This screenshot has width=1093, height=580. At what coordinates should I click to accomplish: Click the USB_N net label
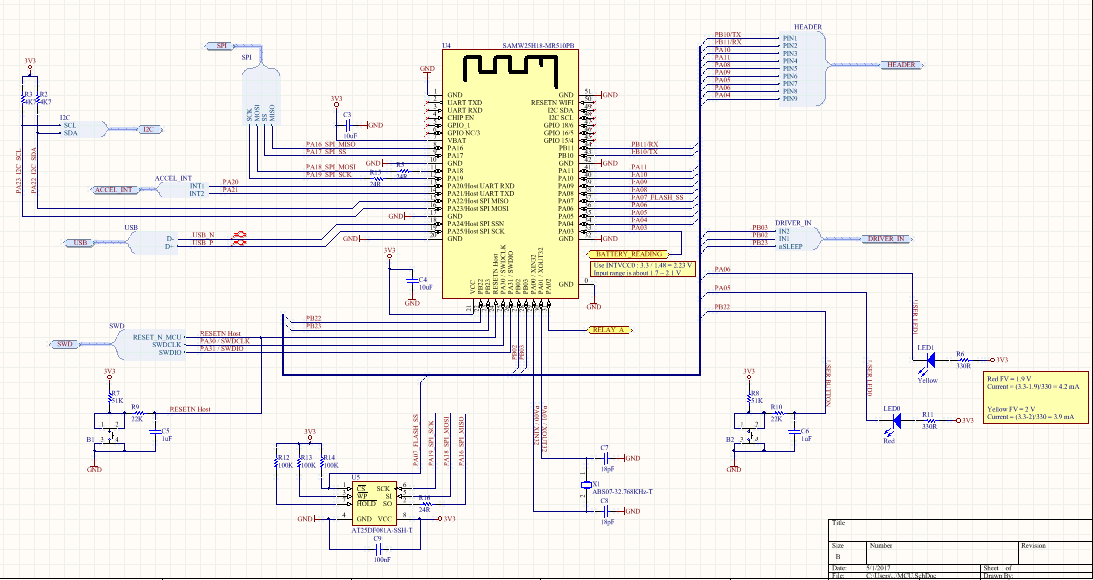click(204, 236)
